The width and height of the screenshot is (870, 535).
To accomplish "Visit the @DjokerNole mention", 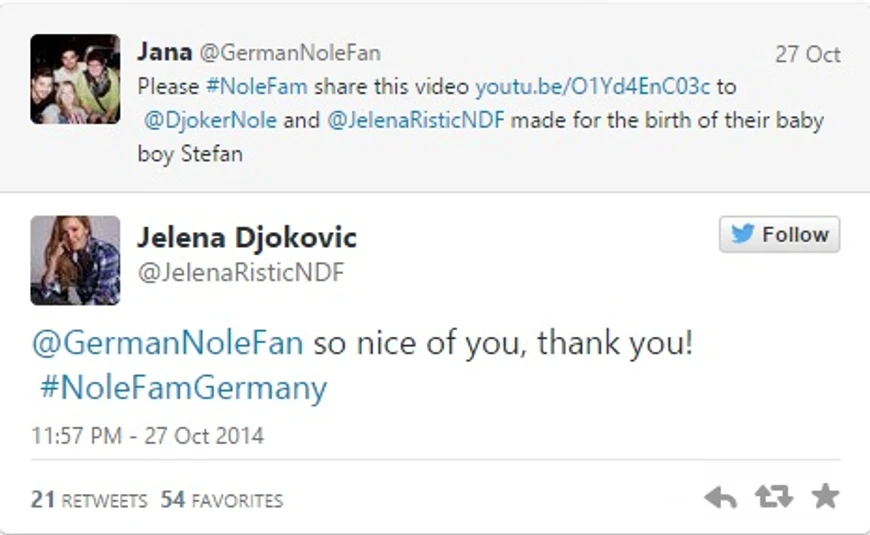I will 210,120.
